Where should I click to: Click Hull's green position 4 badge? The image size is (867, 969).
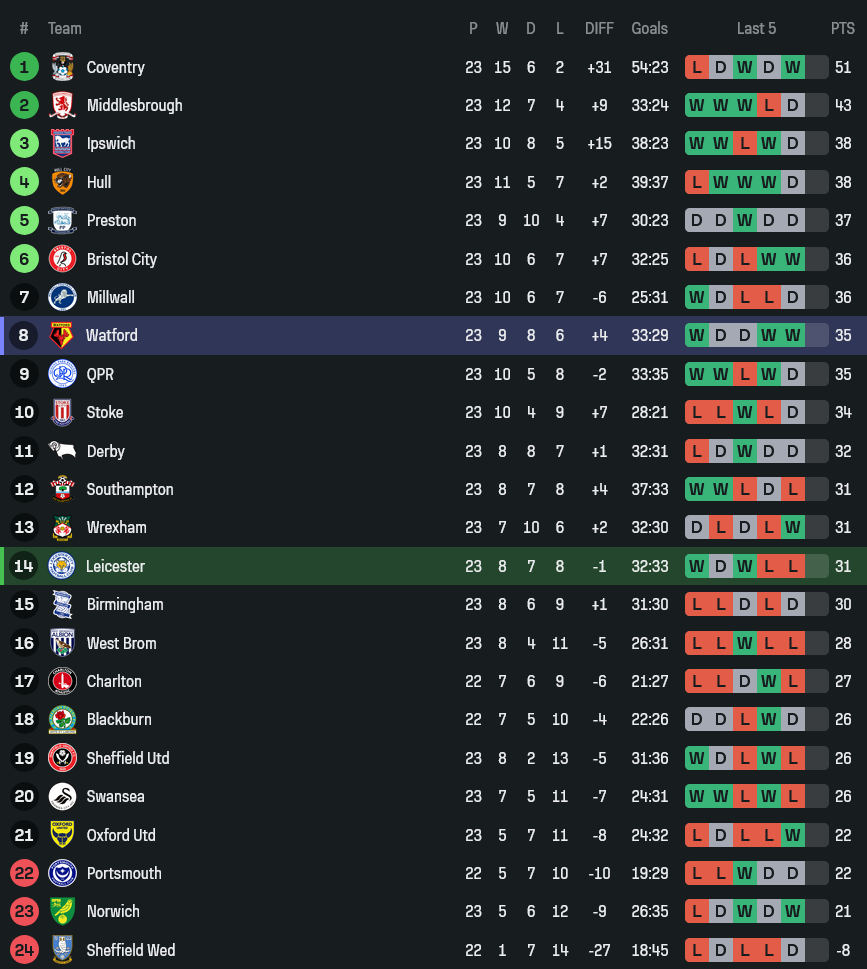coord(24,182)
